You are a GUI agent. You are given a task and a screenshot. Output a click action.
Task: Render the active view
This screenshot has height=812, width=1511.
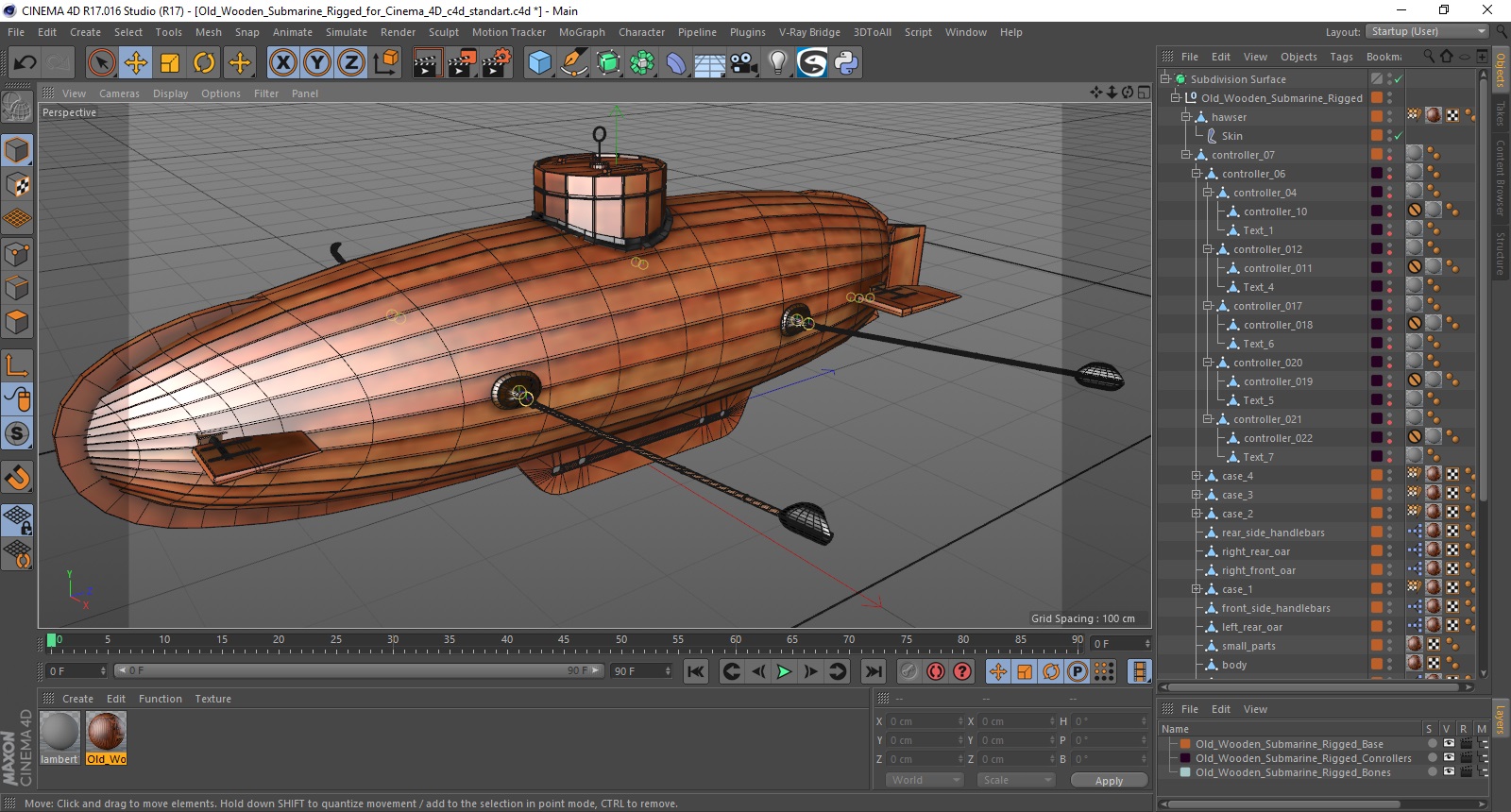coord(427,63)
